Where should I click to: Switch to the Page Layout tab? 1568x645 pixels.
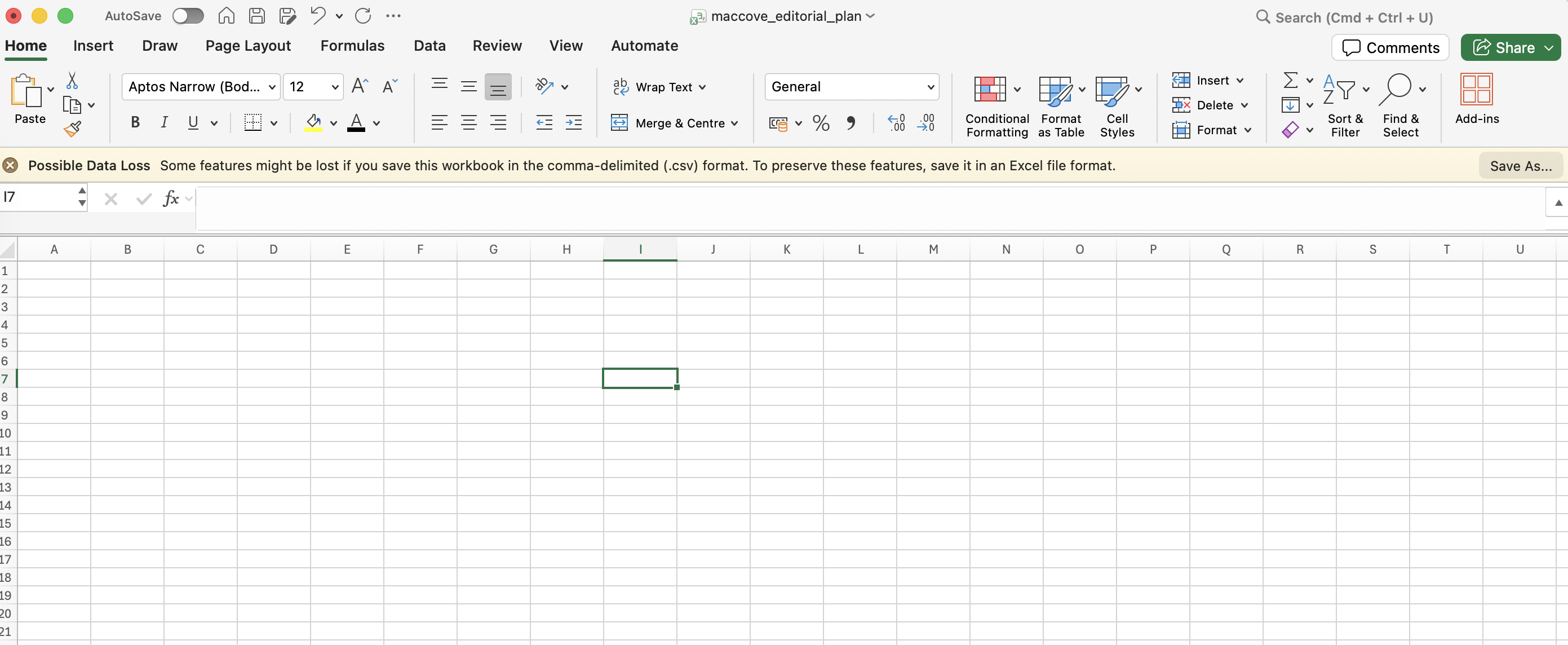tap(248, 46)
